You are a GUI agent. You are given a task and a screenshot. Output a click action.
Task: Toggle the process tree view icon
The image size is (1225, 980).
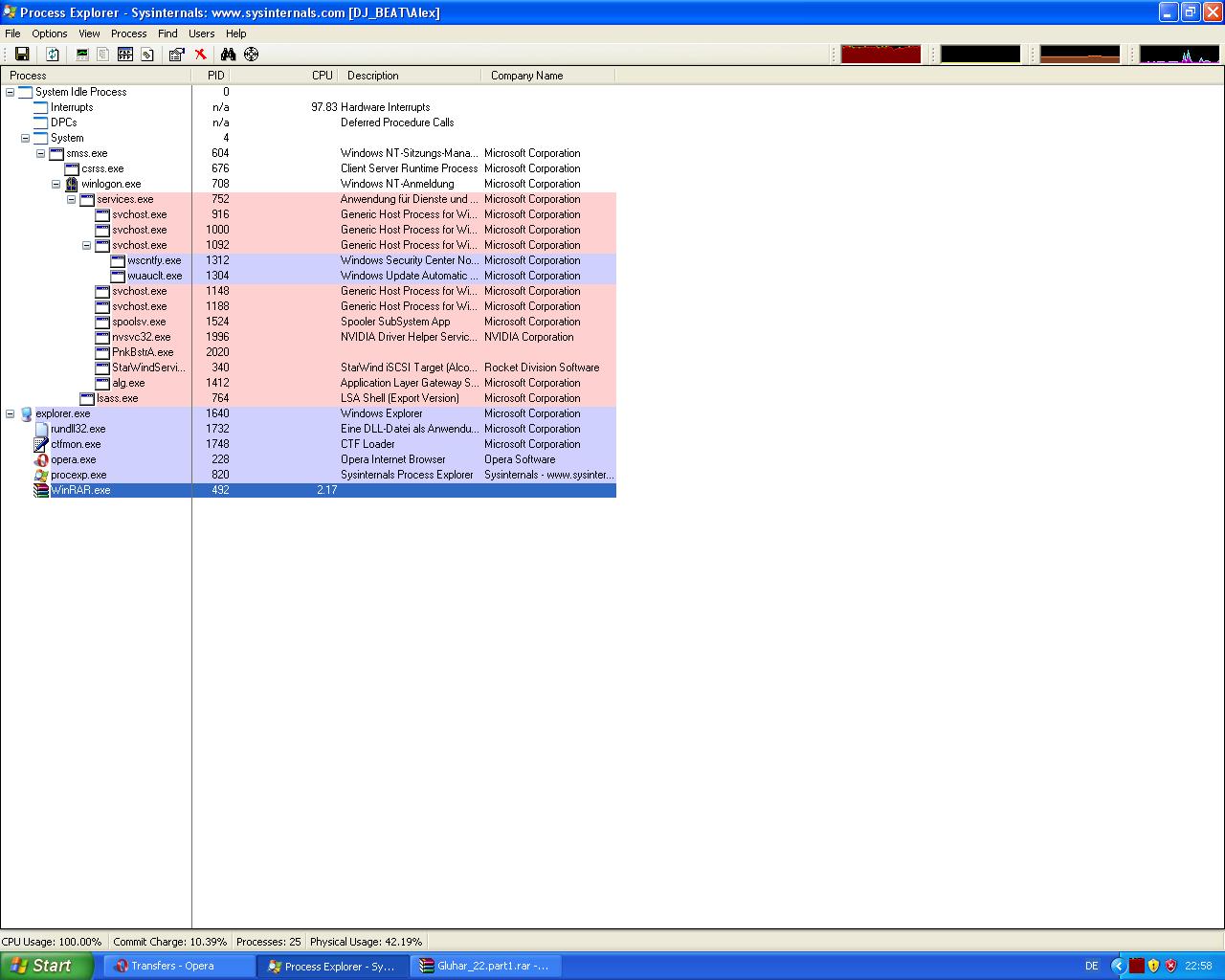(103, 55)
